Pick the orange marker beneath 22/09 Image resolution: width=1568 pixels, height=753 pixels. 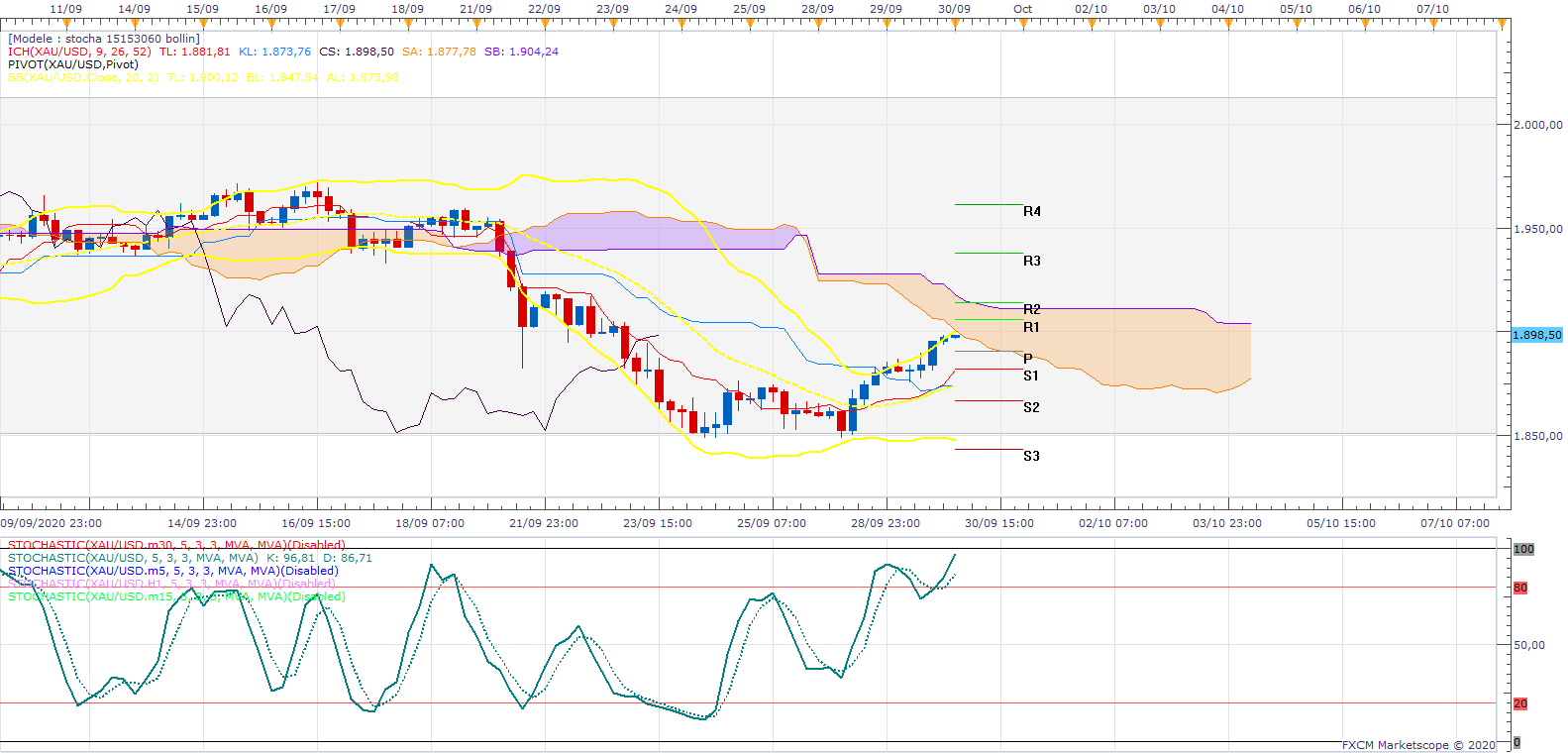tap(544, 24)
